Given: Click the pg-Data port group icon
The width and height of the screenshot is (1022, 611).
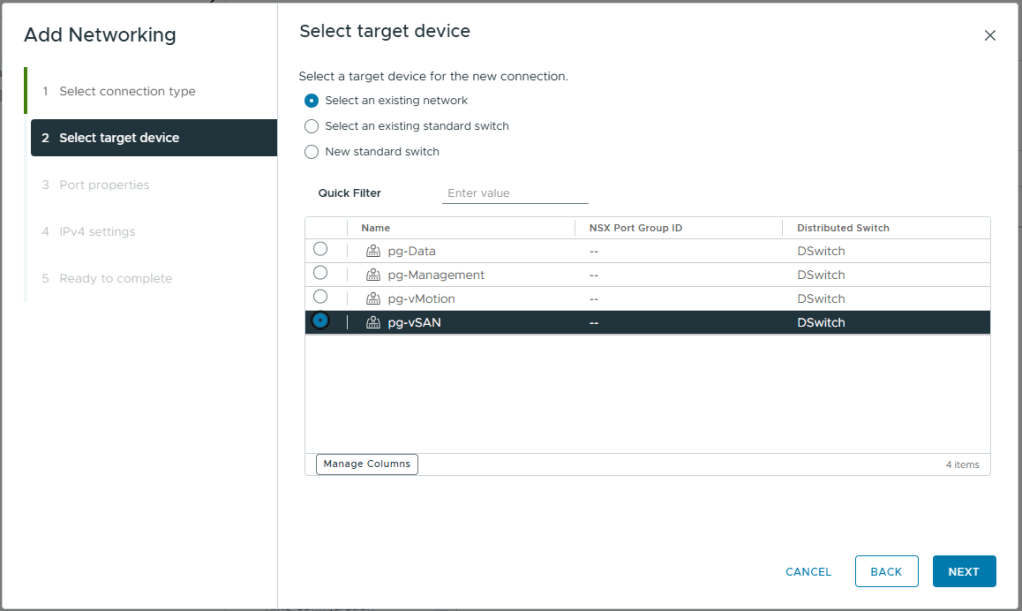Looking at the screenshot, I should (374, 251).
